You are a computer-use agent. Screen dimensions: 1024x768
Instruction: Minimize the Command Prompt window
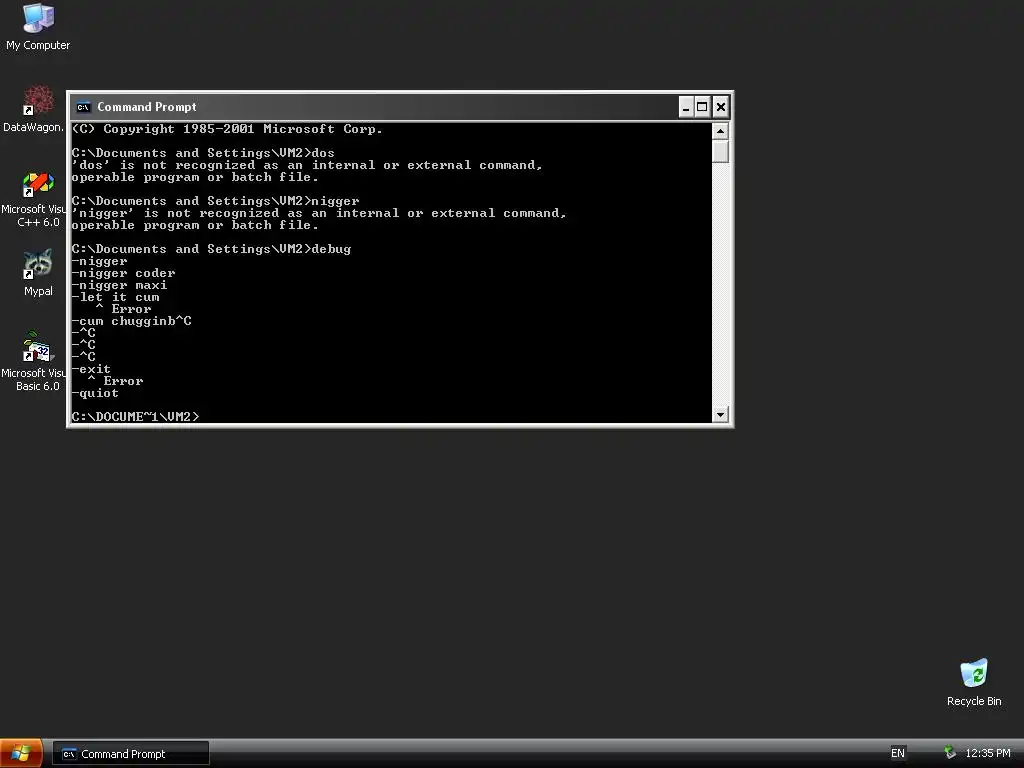[686, 107]
